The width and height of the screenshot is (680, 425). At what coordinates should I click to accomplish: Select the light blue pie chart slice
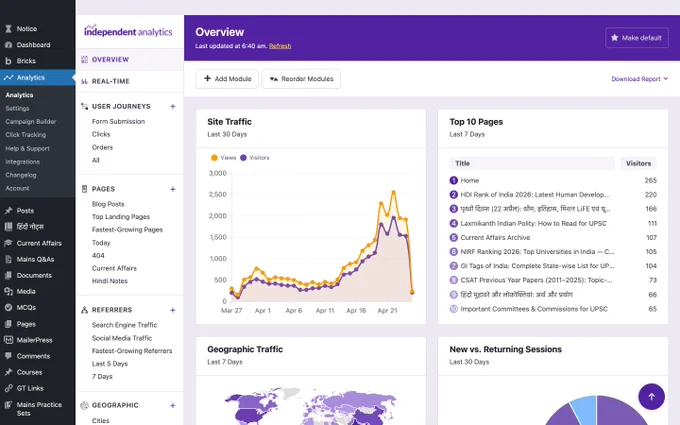[583, 408]
